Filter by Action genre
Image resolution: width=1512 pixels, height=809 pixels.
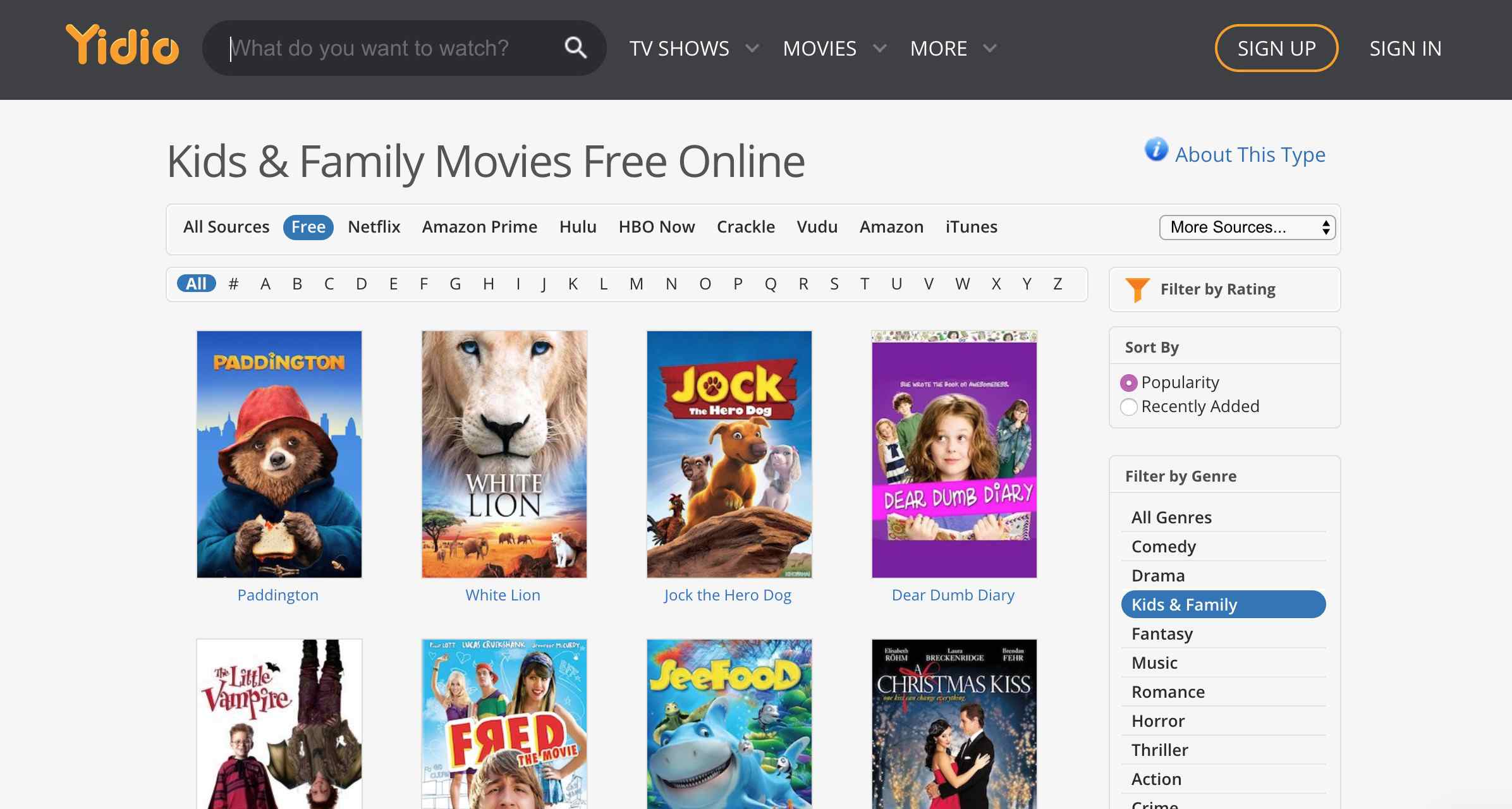coord(1224,779)
